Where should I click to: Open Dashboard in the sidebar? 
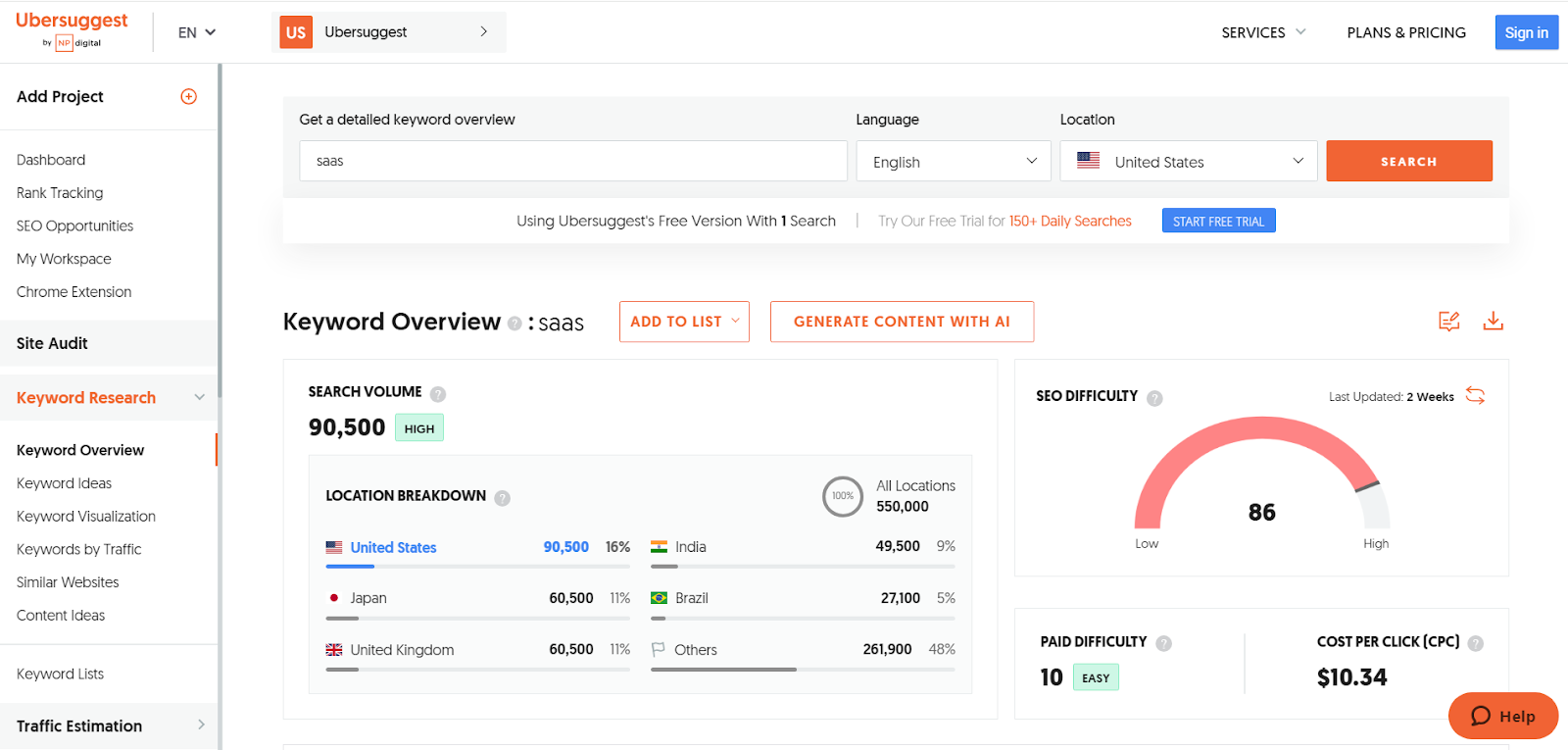pyautogui.click(x=51, y=160)
